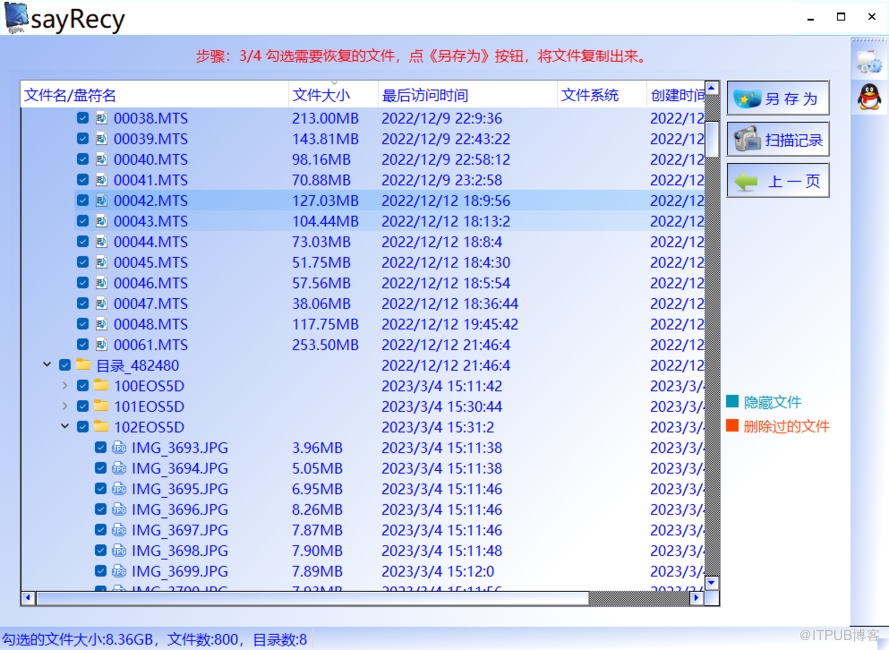
Task: Click the 00044.MTS file icon
Action: [x=101, y=242]
